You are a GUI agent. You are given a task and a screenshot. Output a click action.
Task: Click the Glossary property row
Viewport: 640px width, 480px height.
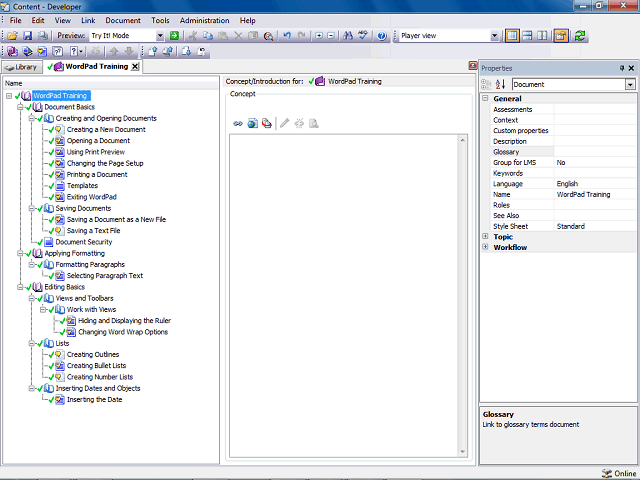(x=563, y=152)
